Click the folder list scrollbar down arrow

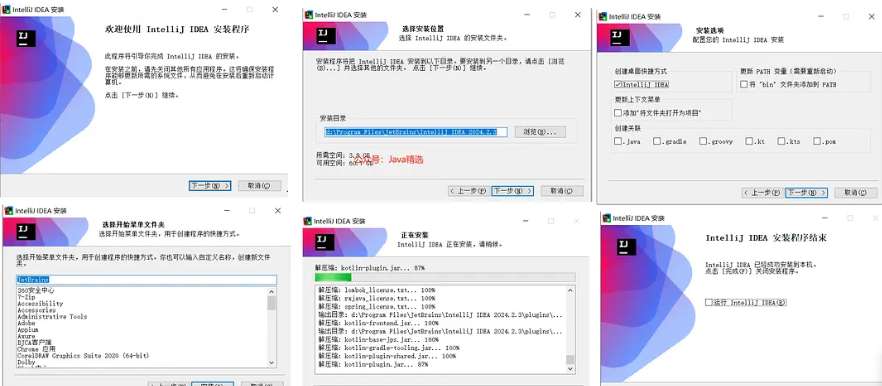pos(272,363)
